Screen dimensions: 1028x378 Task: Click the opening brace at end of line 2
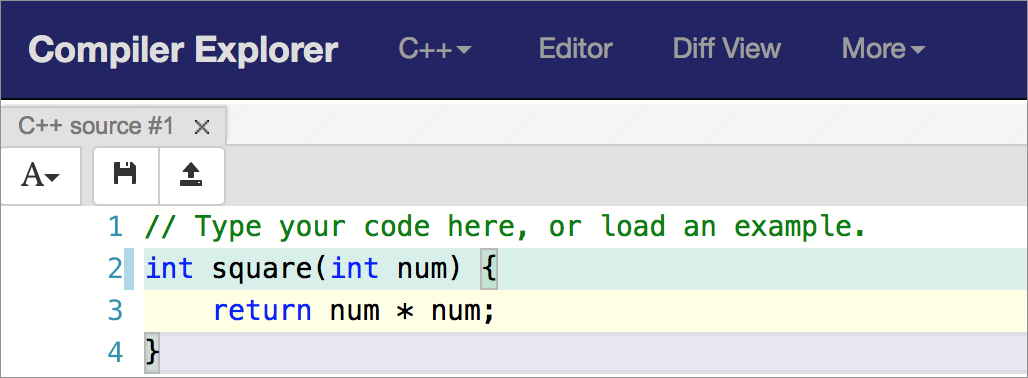click(489, 269)
